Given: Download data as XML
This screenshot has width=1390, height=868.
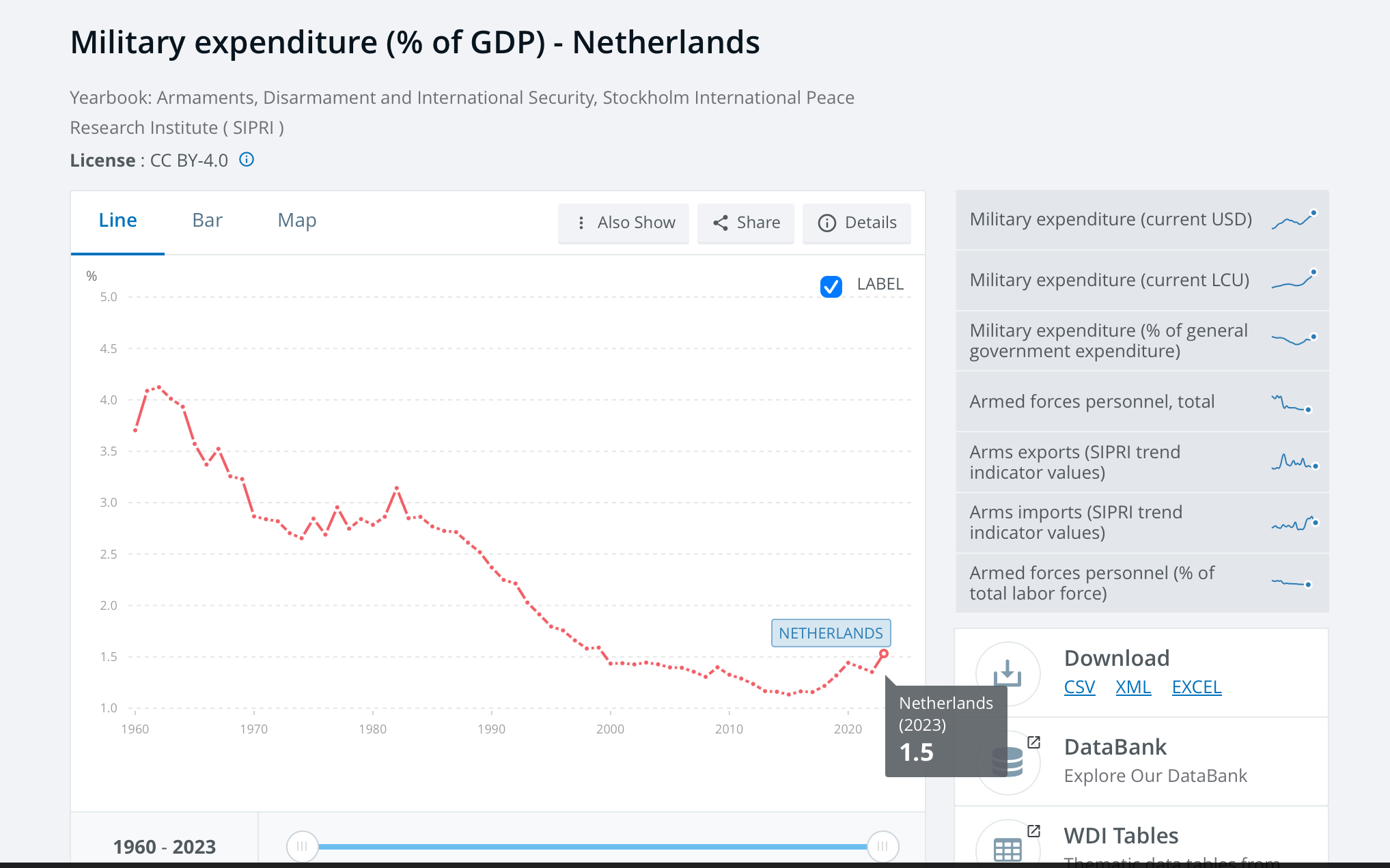Looking at the screenshot, I should click(1133, 687).
